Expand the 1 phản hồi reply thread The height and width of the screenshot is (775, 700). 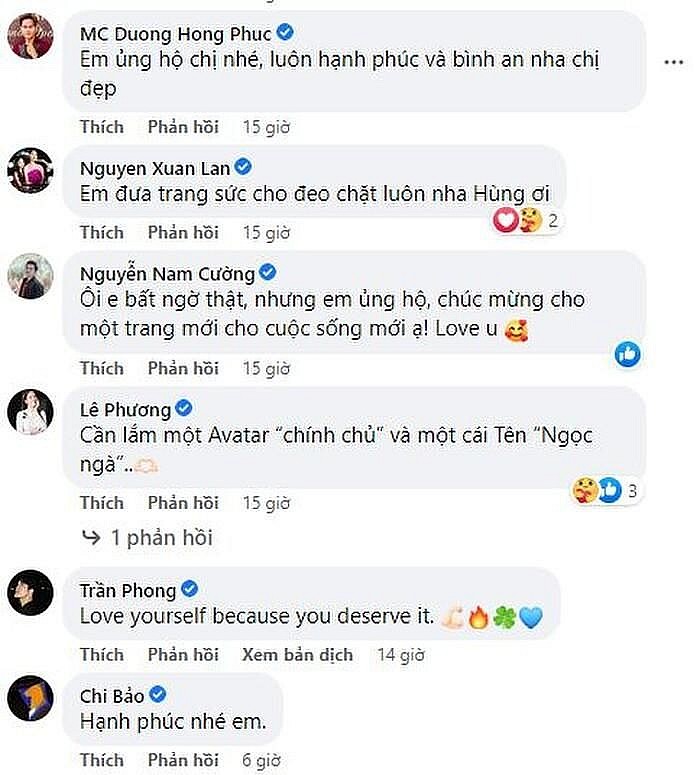coord(148,538)
